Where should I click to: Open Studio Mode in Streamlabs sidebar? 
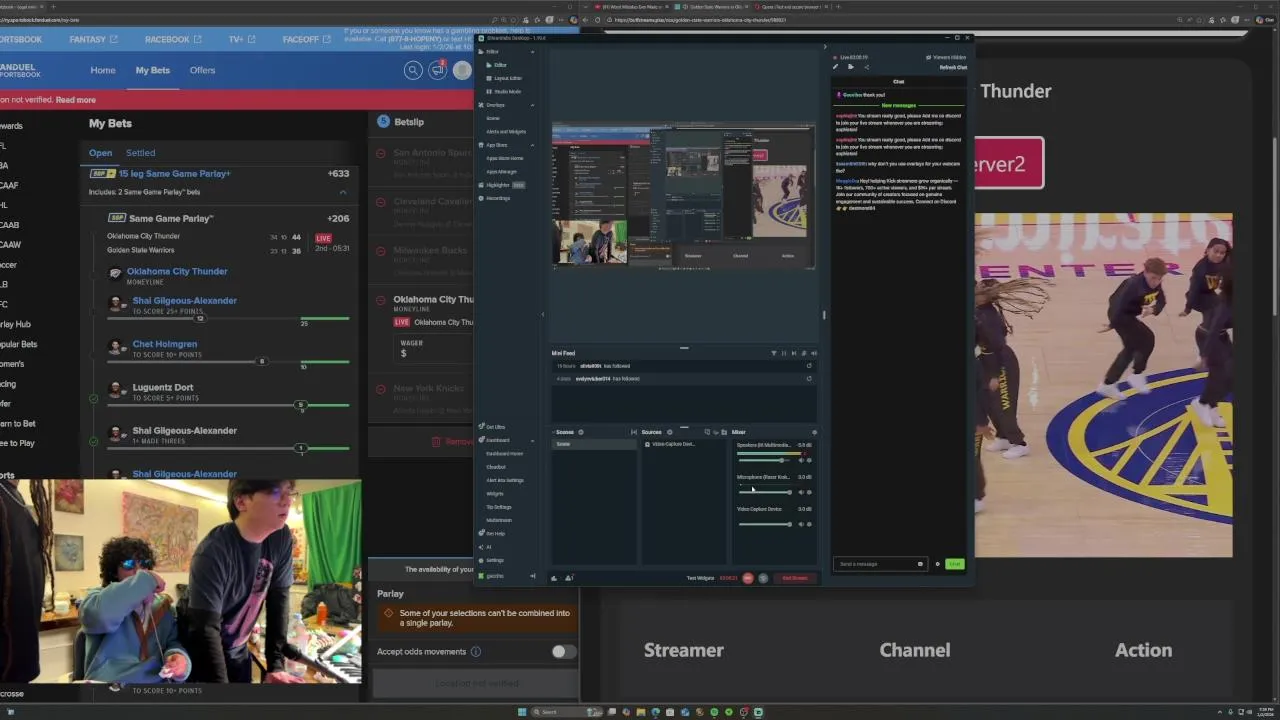507,91
